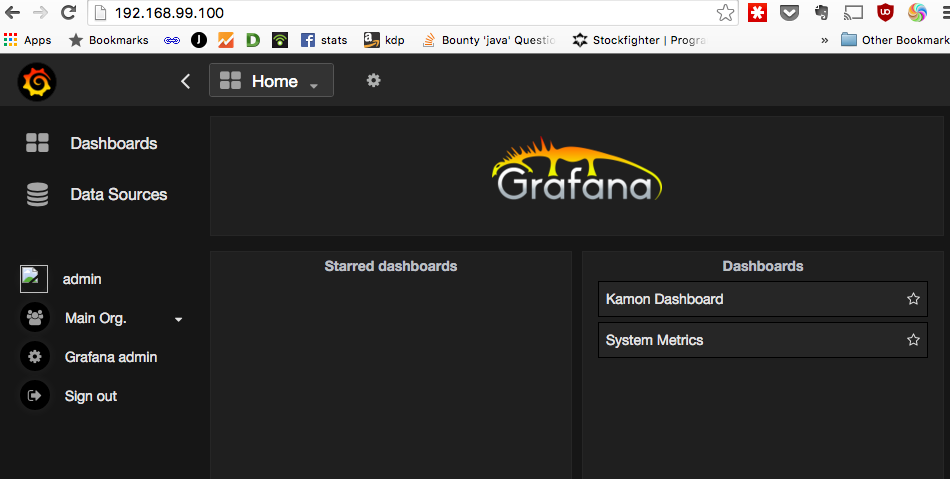950x479 pixels.
Task: Click the Sign out link
Action: point(91,396)
